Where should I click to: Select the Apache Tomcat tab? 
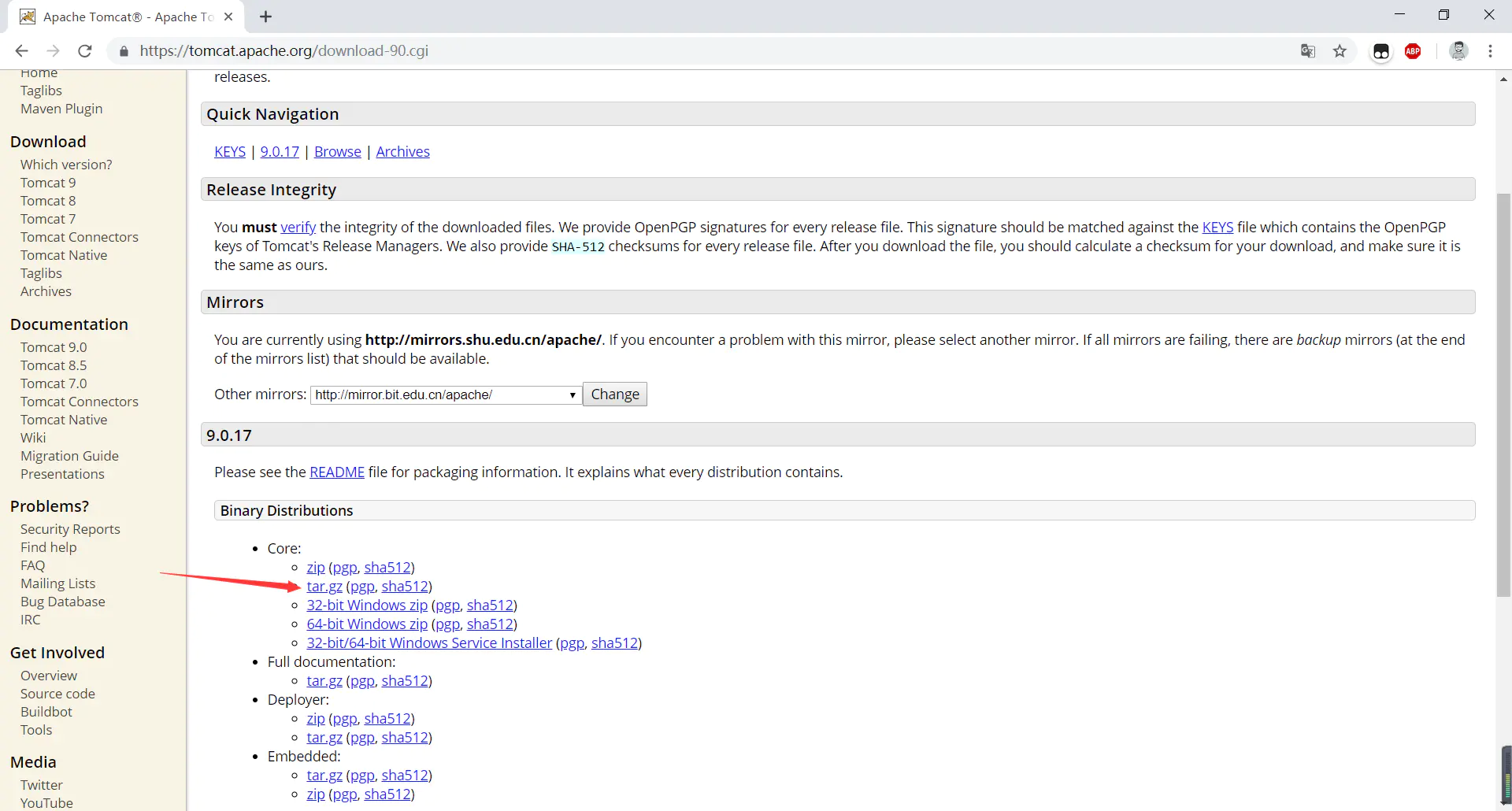[x=126, y=17]
